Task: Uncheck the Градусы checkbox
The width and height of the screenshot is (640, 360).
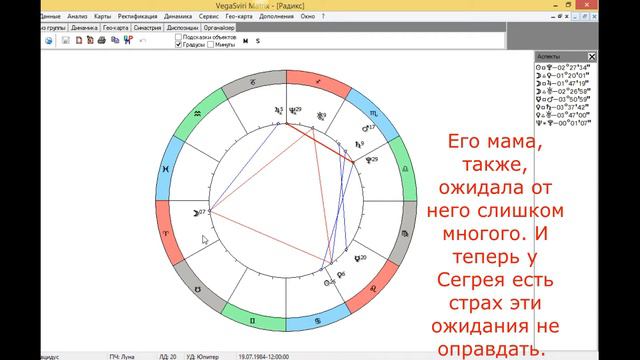Action: click(178, 44)
